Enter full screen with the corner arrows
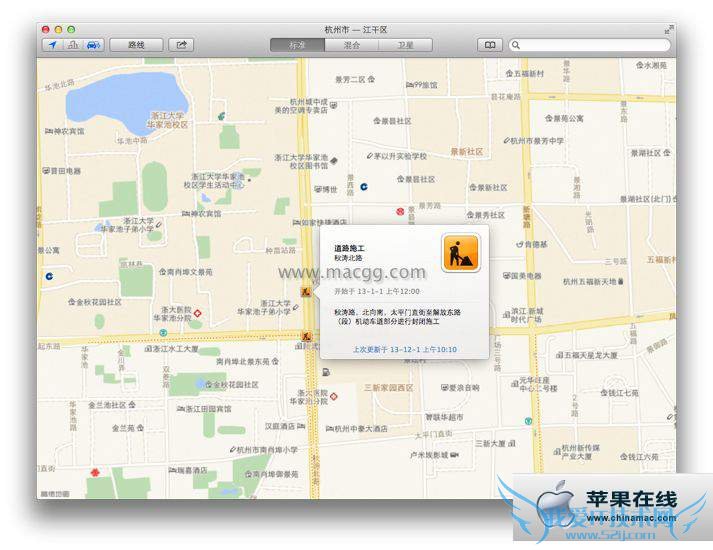Image resolution: width=713 pixels, height=550 pixels. [668, 30]
